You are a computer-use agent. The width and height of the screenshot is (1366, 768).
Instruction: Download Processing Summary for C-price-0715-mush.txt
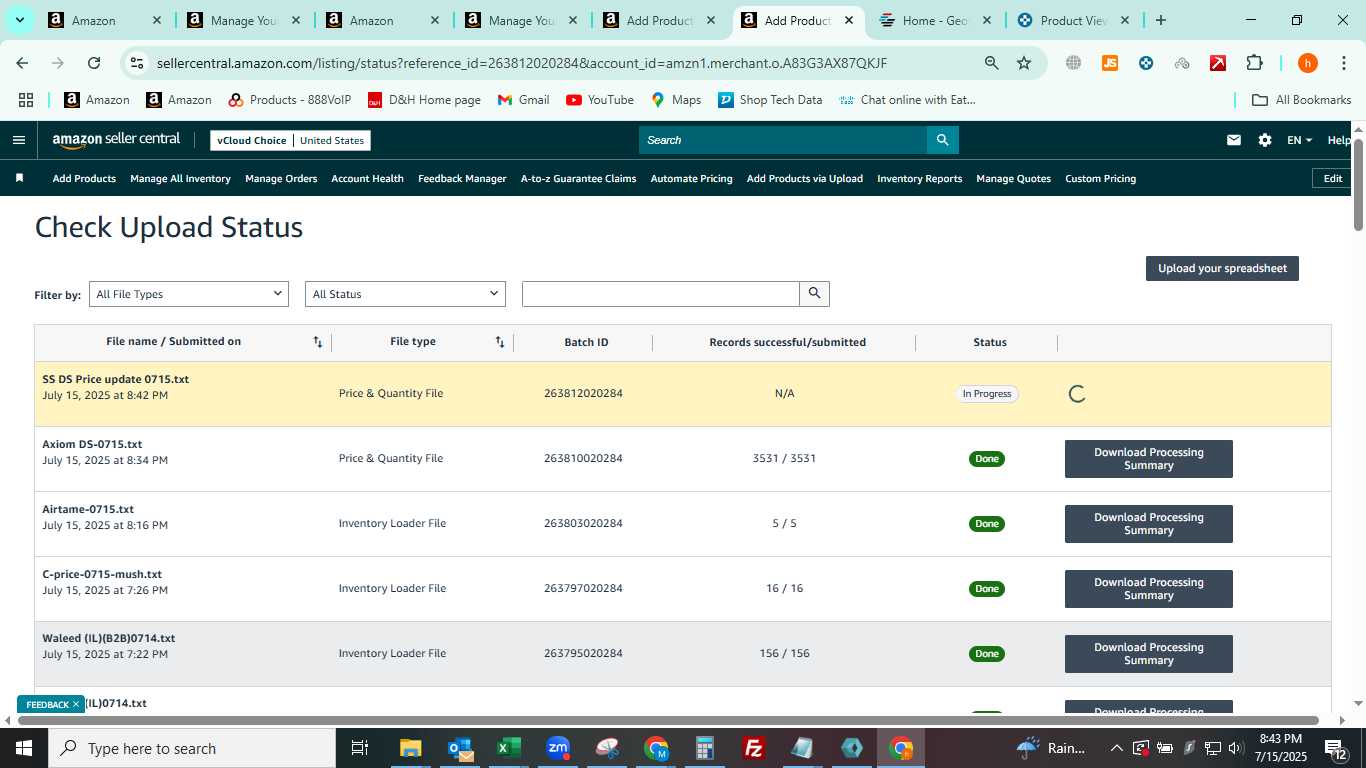tap(1148, 589)
